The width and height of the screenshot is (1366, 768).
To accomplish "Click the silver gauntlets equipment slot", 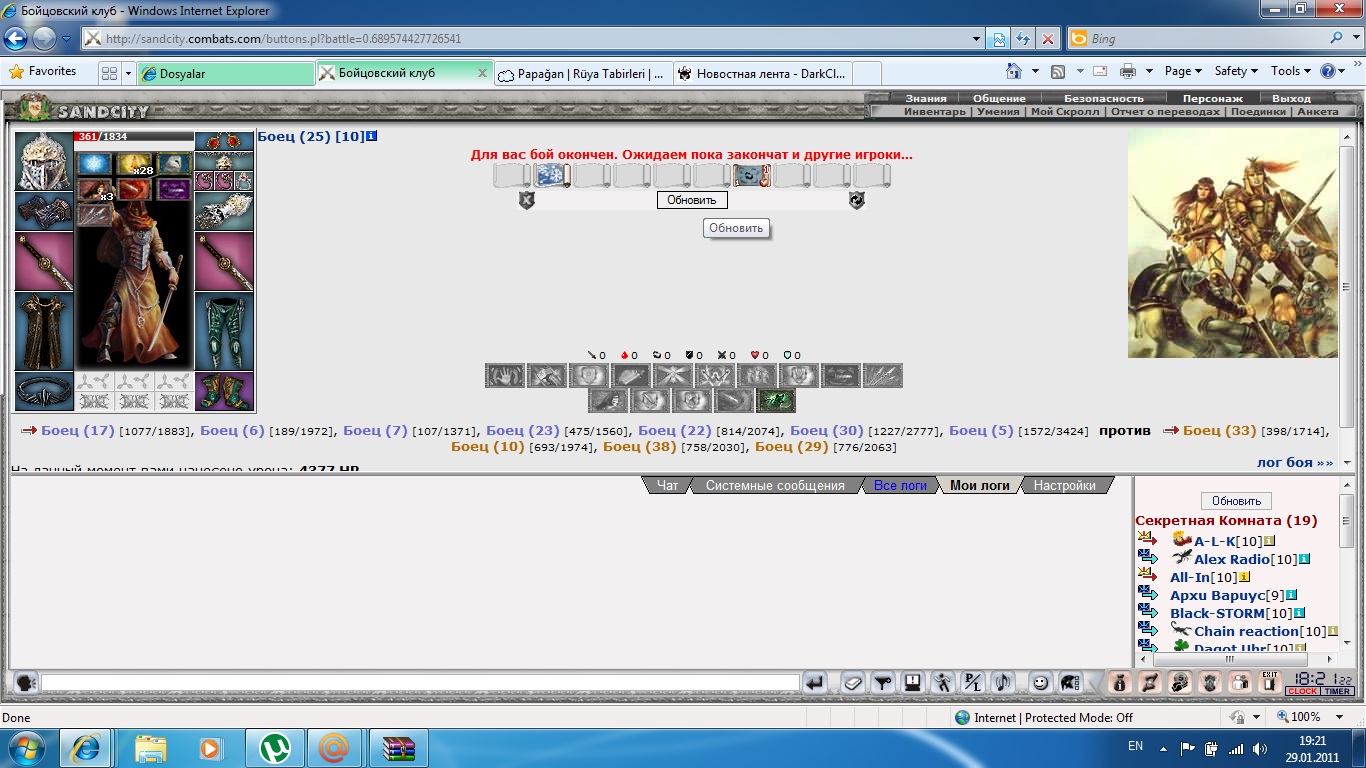I will 224,211.
